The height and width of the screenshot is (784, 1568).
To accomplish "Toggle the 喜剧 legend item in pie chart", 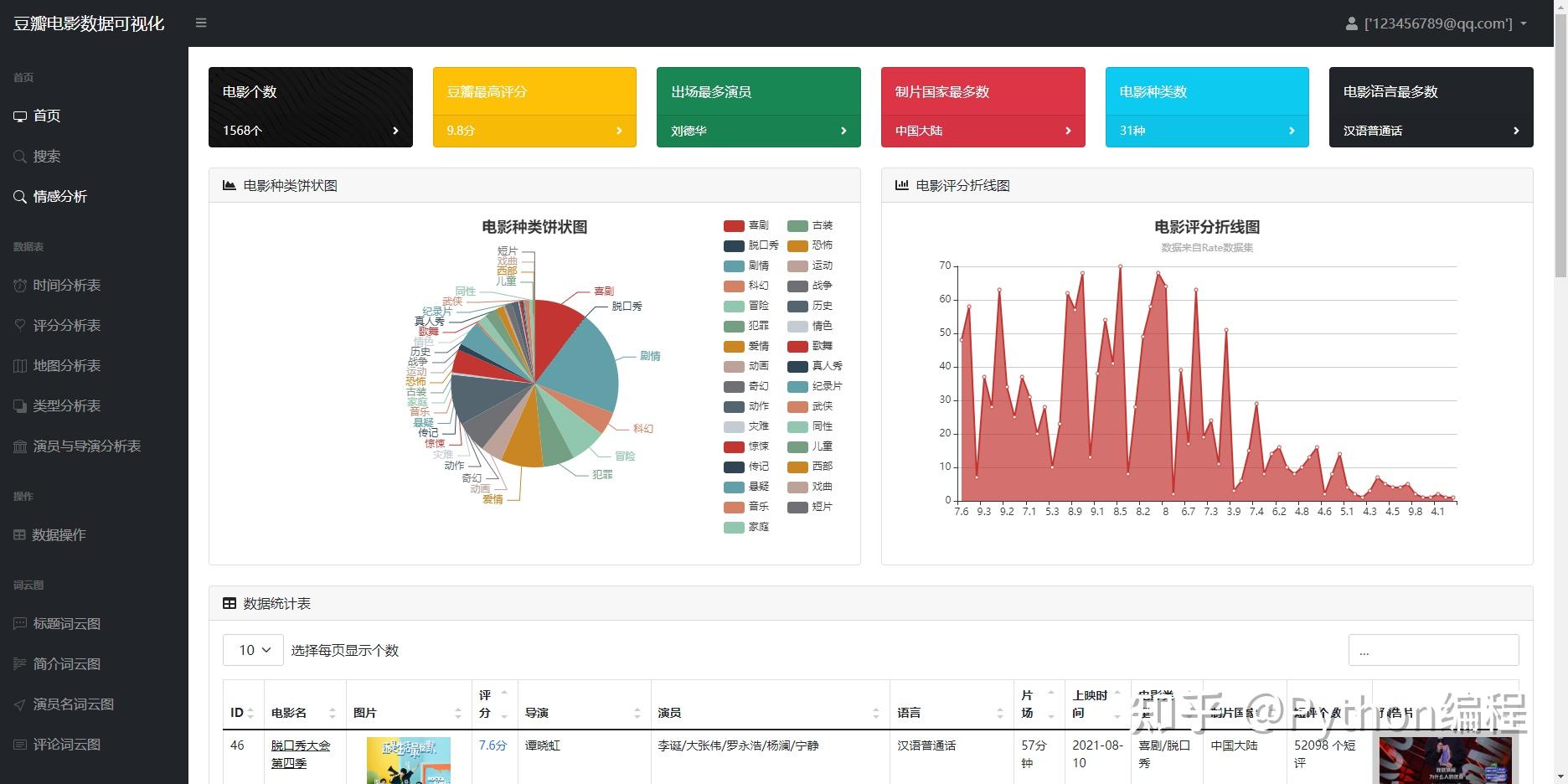I will click(x=746, y=225).
